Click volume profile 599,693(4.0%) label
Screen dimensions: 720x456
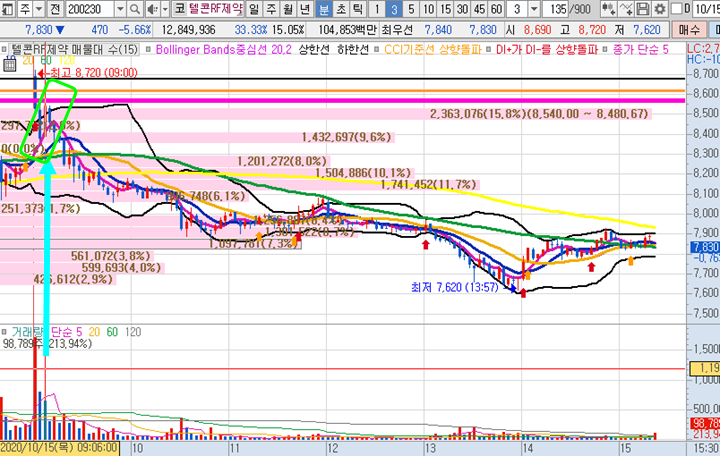click(x=122, y=267)
